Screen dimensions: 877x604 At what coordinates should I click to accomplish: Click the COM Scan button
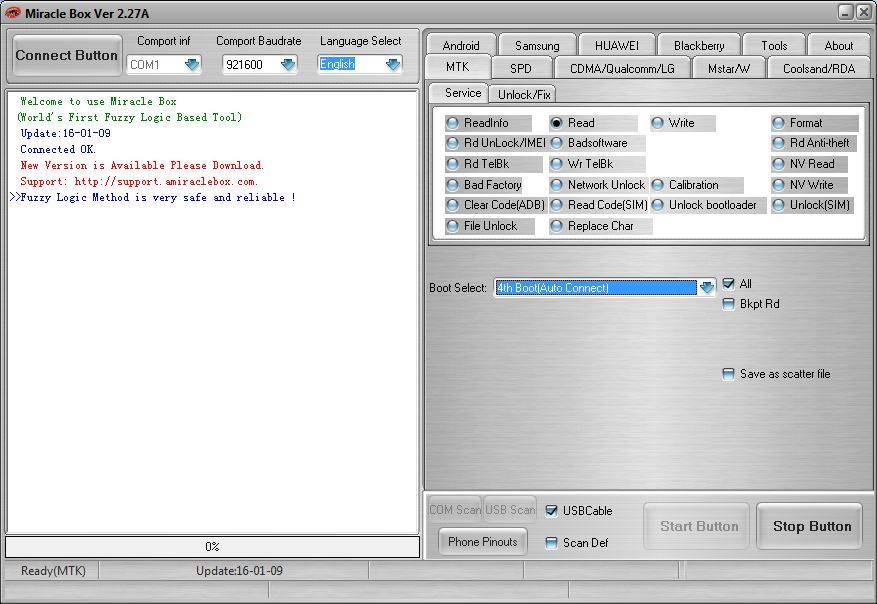[455, 509]
